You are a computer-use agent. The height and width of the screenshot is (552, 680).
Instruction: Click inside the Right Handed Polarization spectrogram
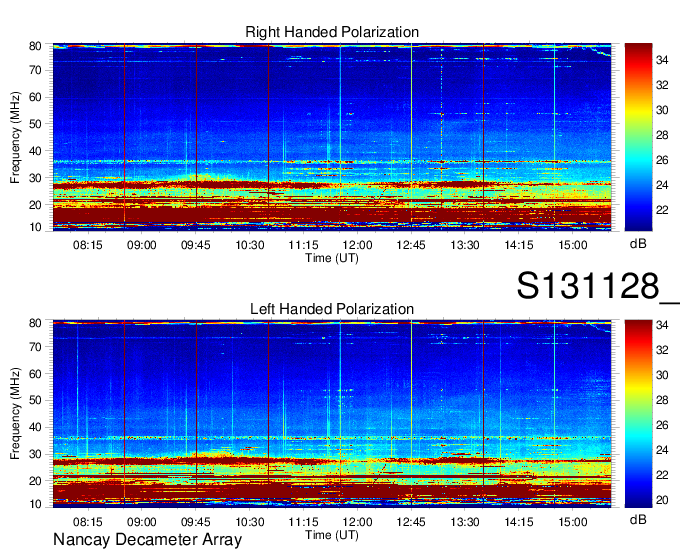[x=332, y=137]
